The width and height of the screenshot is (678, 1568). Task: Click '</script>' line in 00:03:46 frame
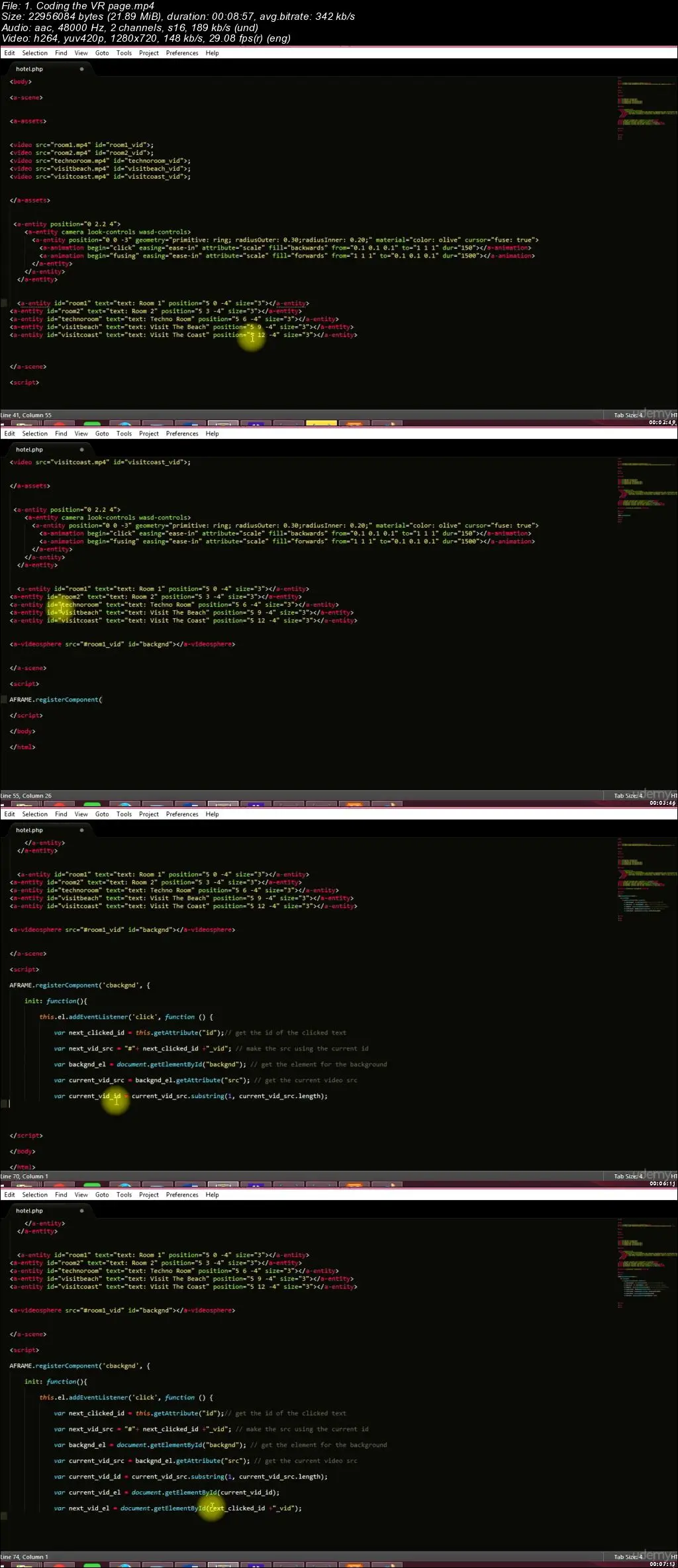coord(26,715)
